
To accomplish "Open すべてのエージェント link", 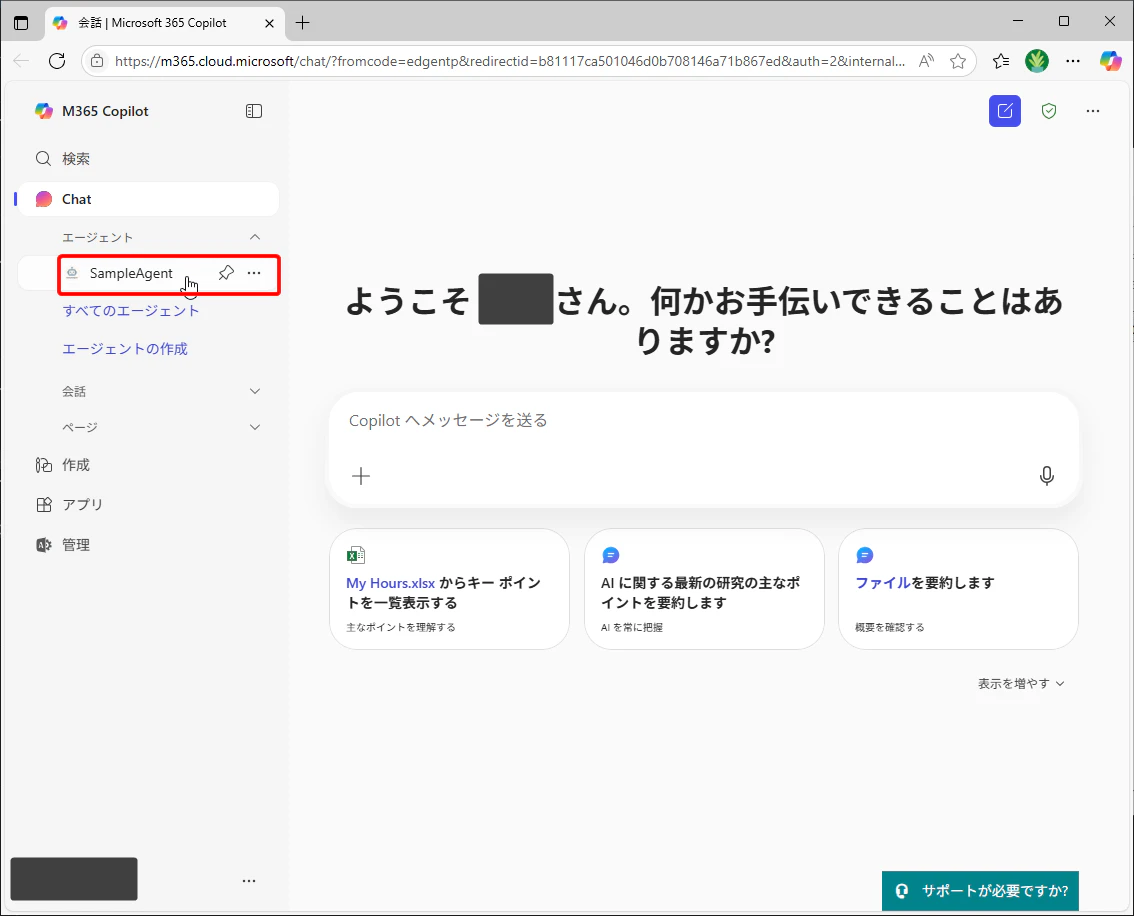I will click(x=131, y=311).
